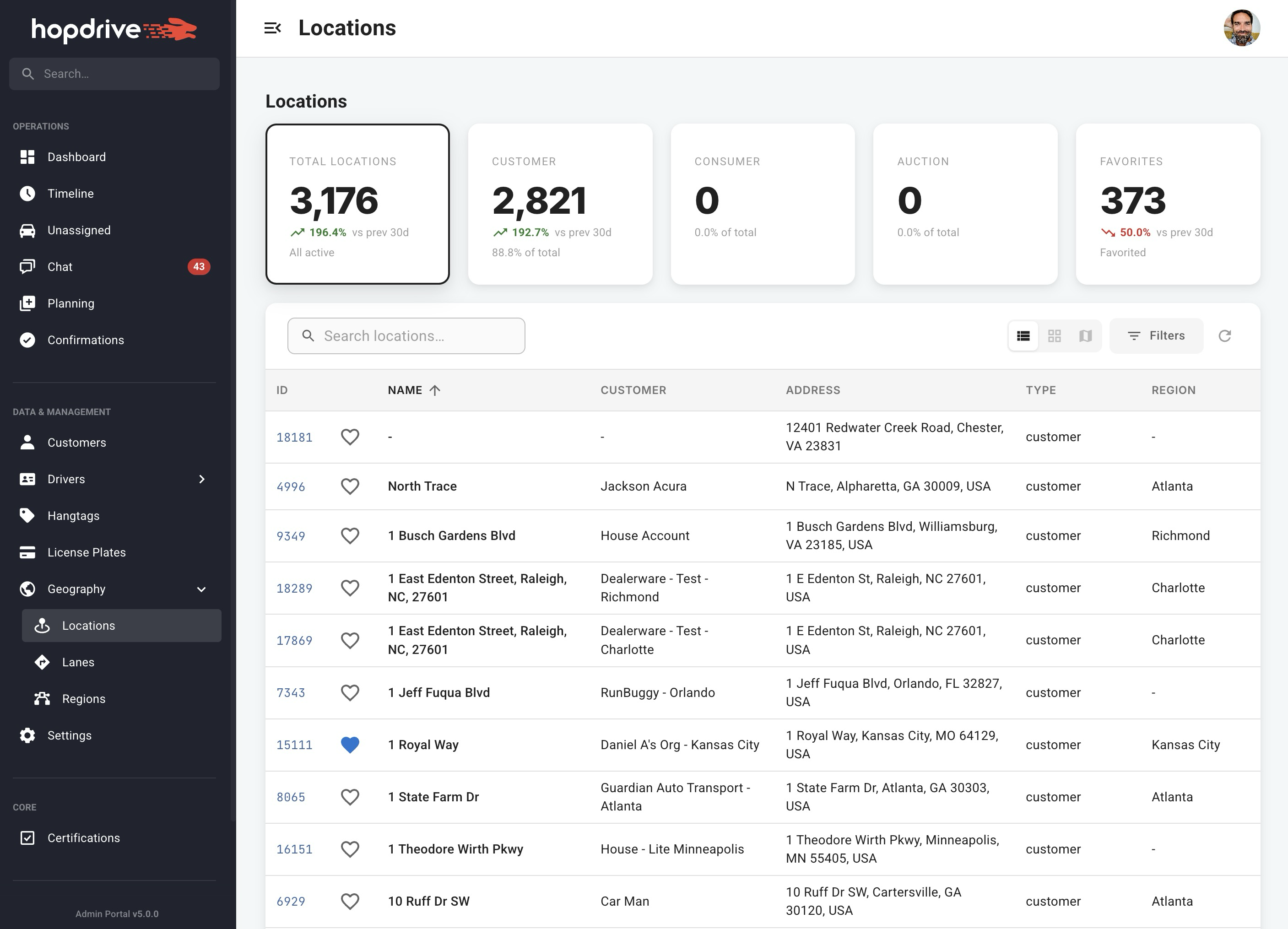This screenshot has height=929, width=1288.
Task: Open Hangtags from the sidebar
Action: [73, 516]
